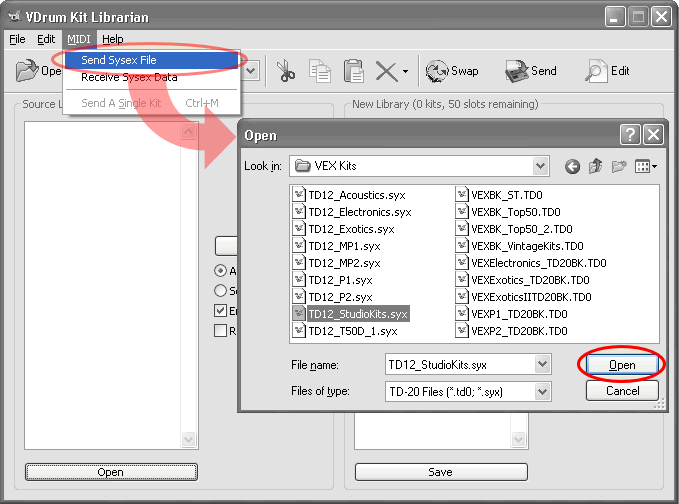This screenshot has height=504, width=679.
Task: Go up one folder level
Action: [x=597, y=166]
